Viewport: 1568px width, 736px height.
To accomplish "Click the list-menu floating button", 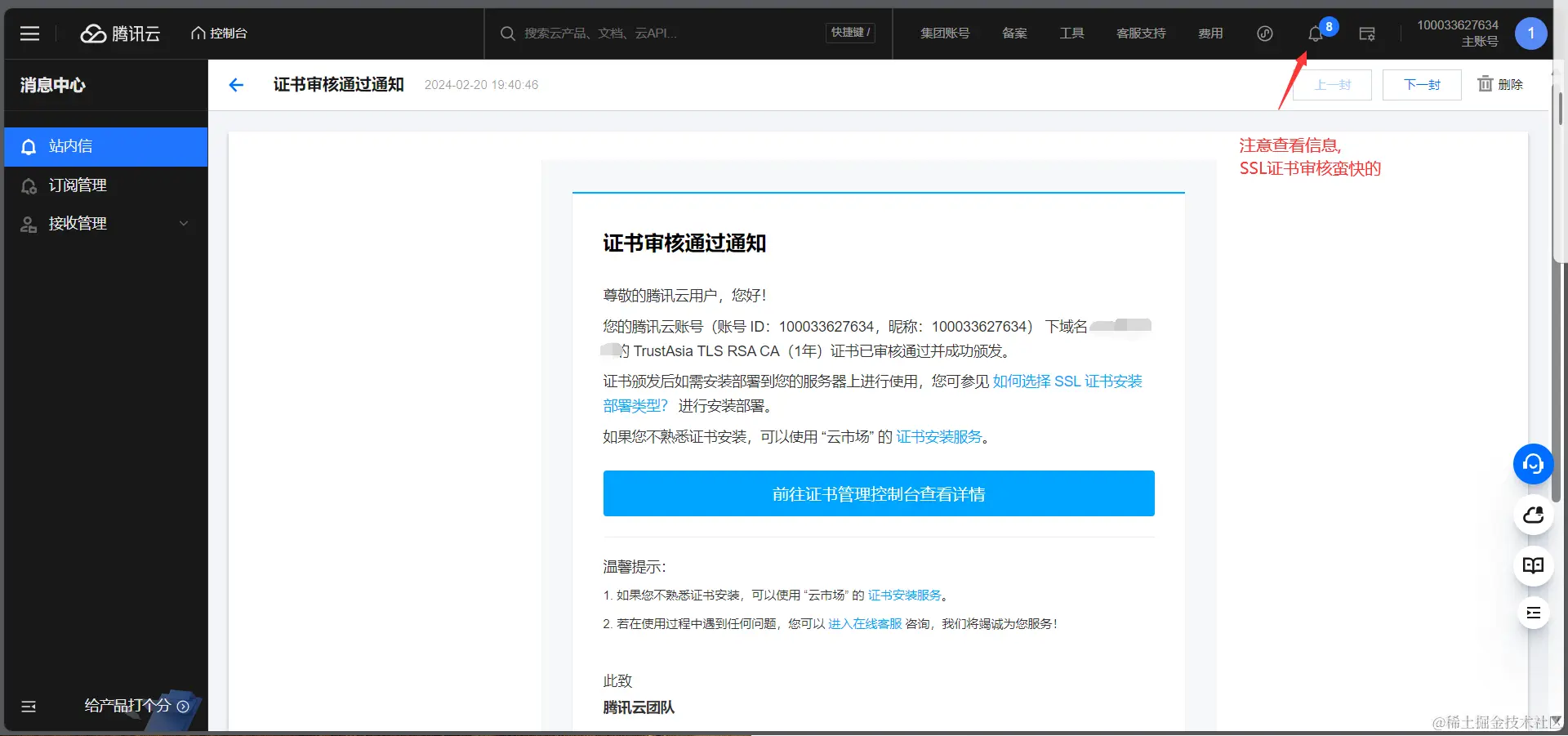I will tap(1533, 613).
